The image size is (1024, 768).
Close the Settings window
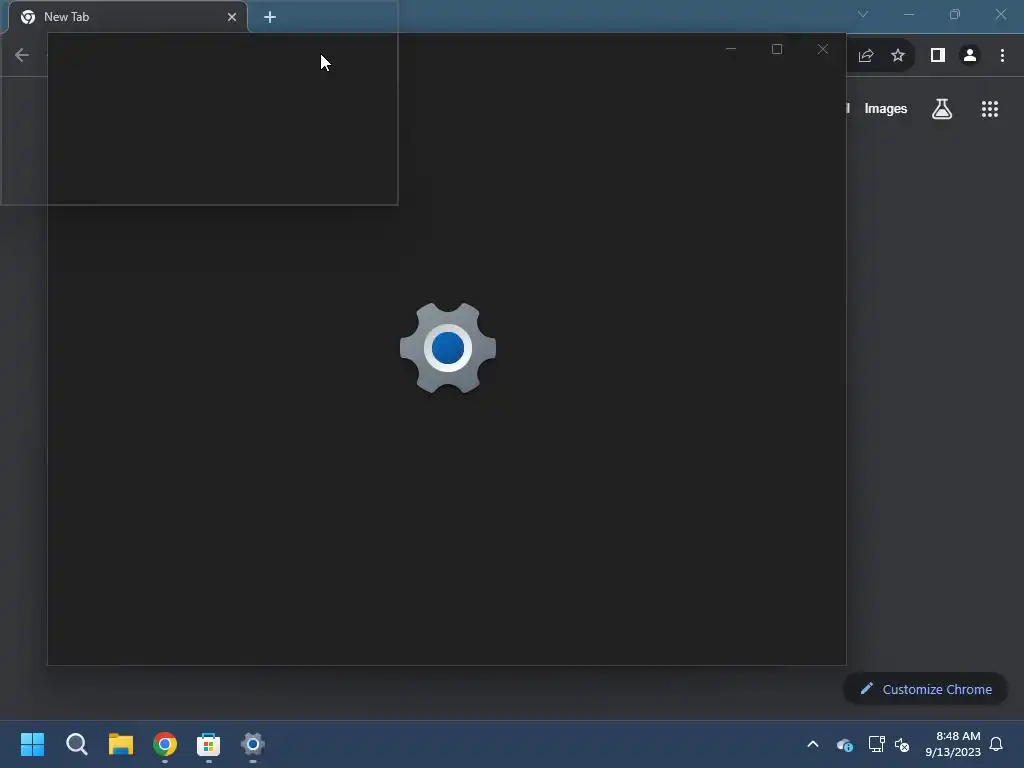point(823,49)
